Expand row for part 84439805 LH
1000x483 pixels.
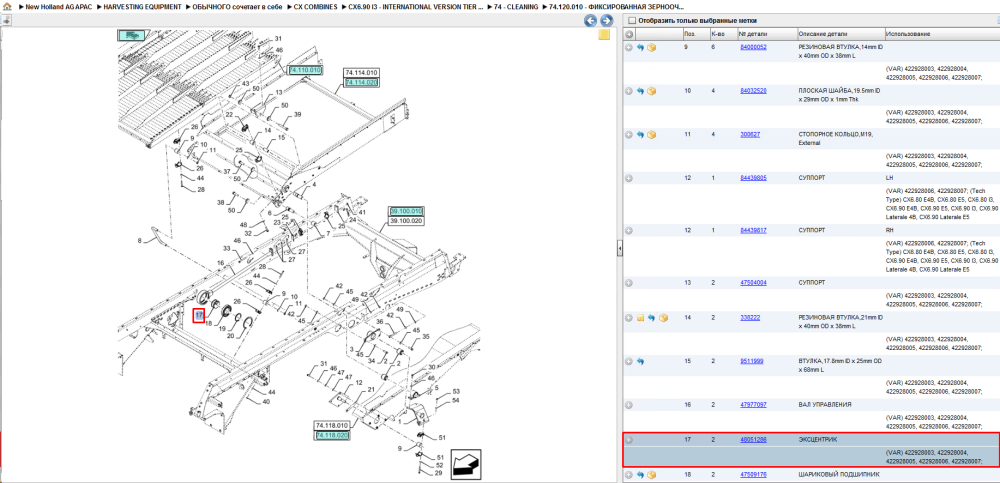pos(629,178)
